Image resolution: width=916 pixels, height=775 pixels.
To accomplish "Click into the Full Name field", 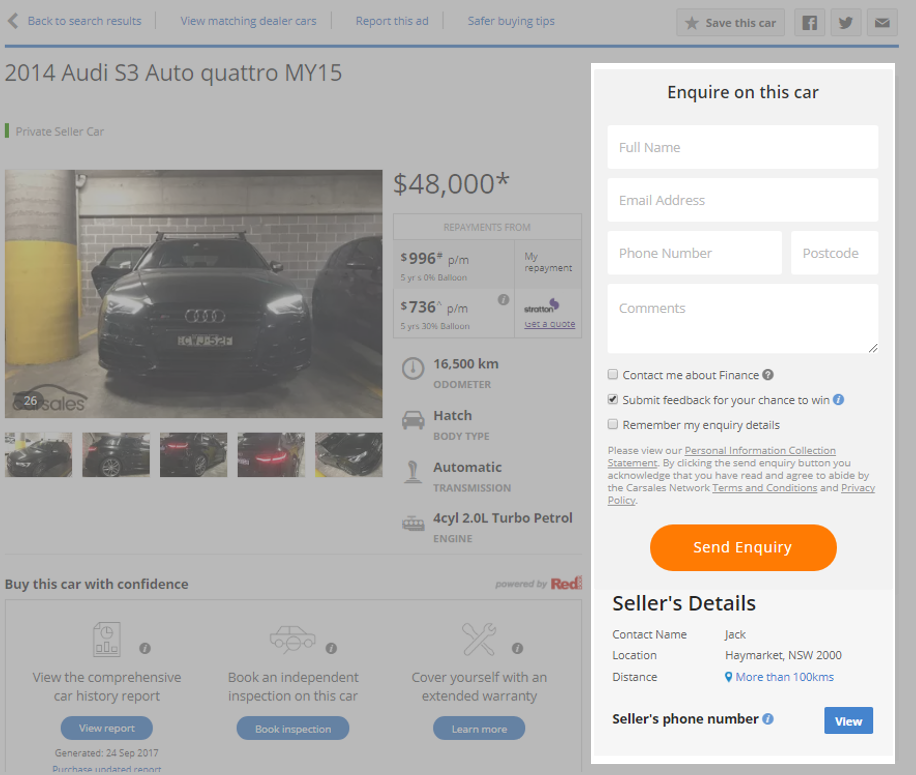I will coord(742,147).
